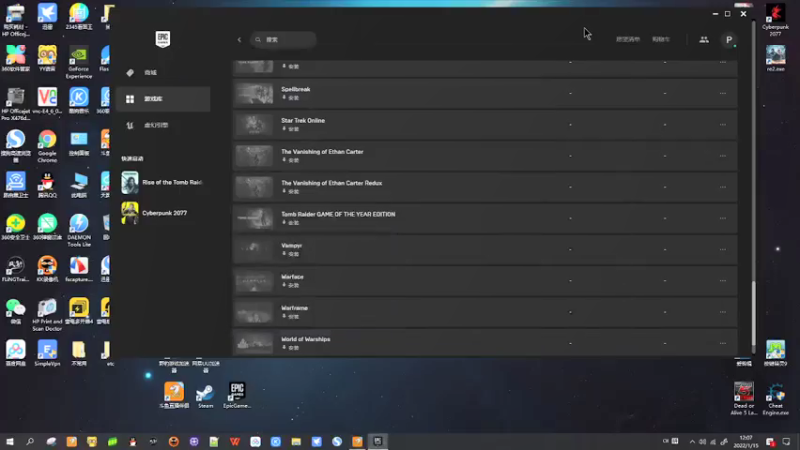Image resolution: width=800 pixels, height=450 pixels.
Task: Open World of Warships options menu
Action: click(x=722, y=343)
